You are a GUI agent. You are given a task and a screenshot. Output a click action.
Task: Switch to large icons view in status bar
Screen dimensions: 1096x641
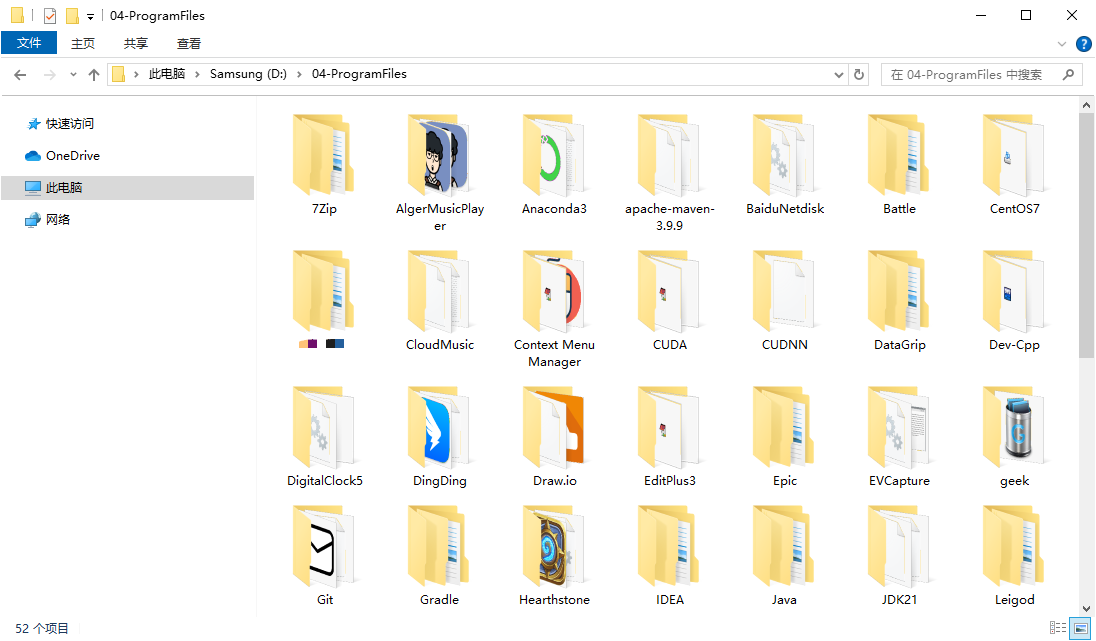(1080, 628)
